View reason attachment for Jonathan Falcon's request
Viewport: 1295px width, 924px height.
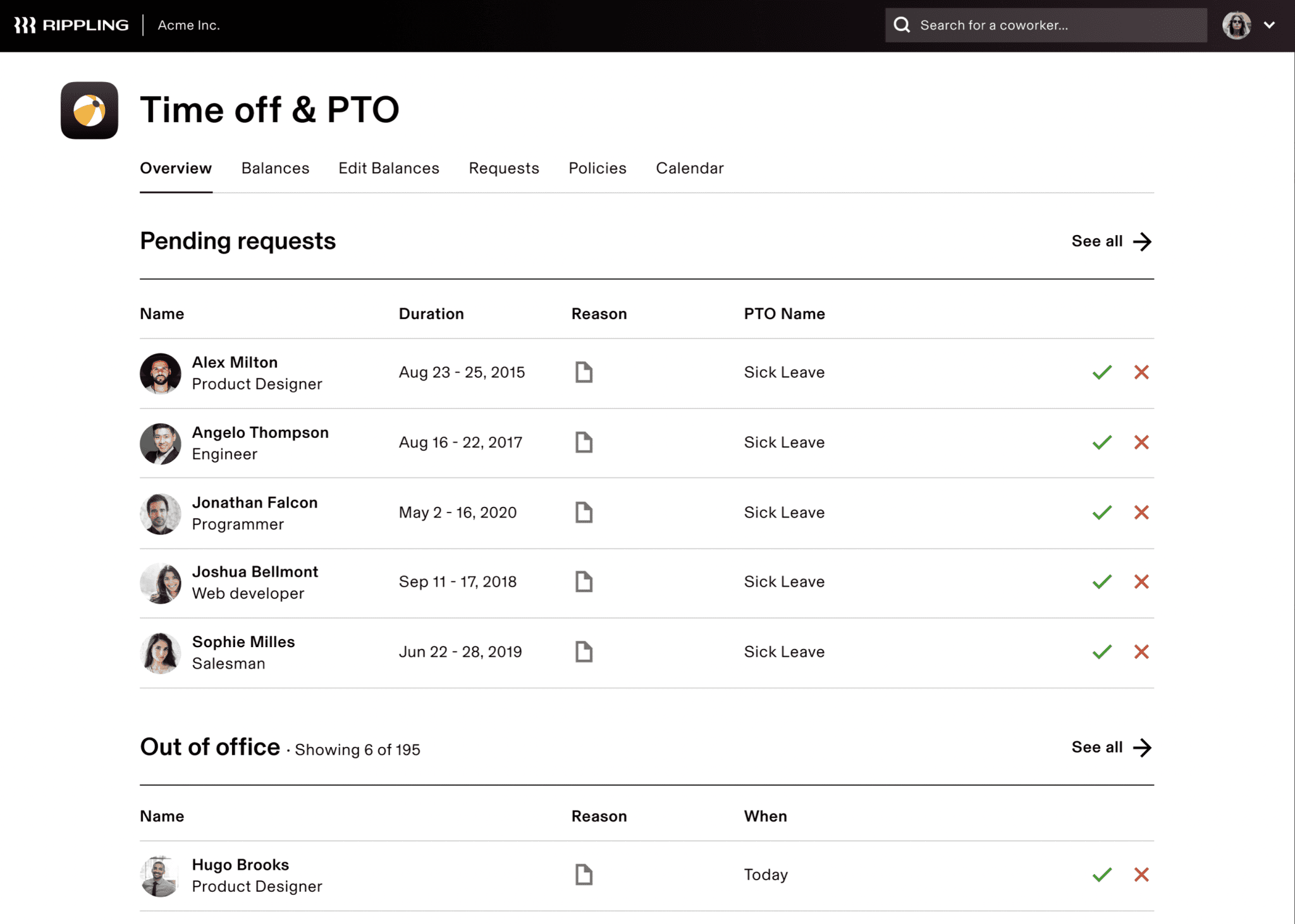582,513
